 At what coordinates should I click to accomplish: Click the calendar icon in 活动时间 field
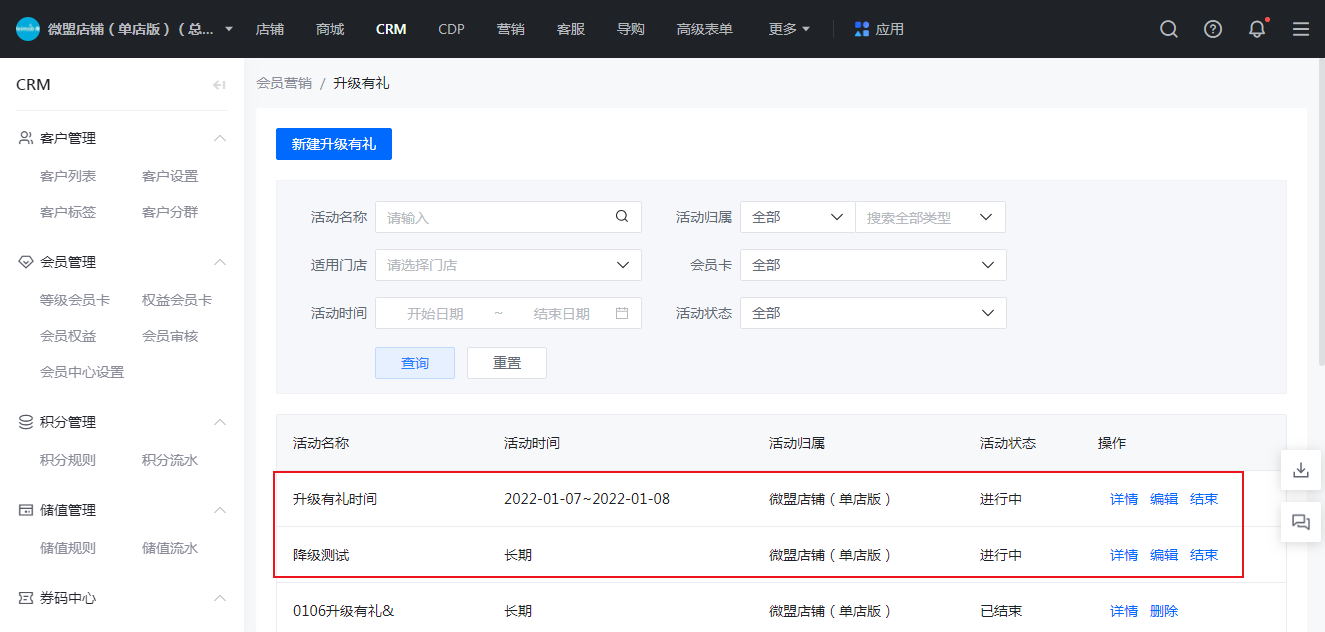(x=622, y=313)
